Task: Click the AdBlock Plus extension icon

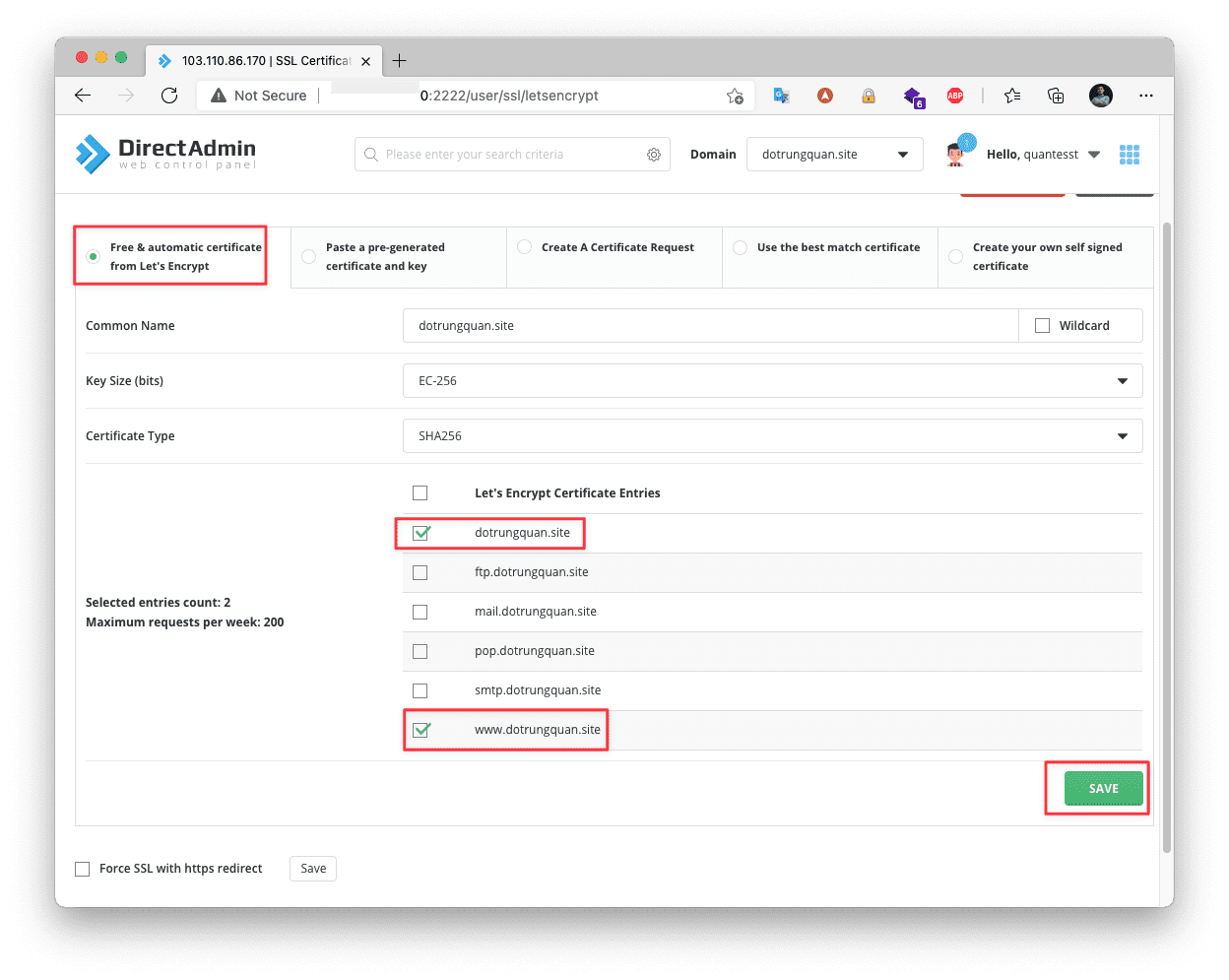Action: (x=954, y=96)
